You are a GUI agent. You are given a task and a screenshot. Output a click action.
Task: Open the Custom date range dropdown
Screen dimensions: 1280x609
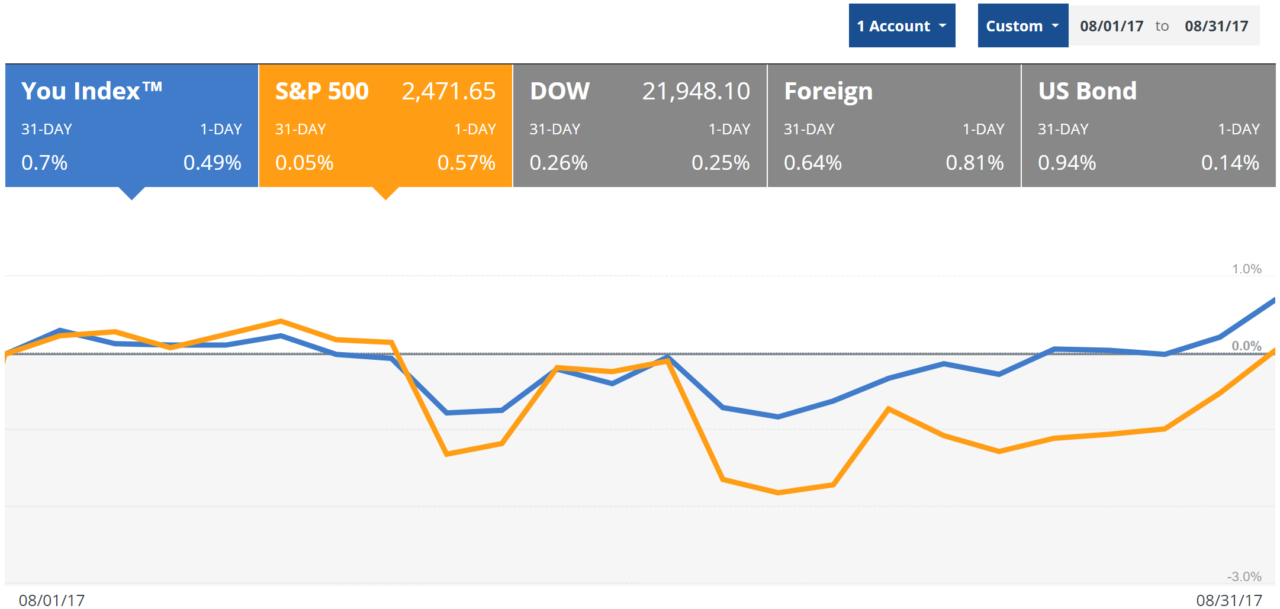tap(1022, 26)
